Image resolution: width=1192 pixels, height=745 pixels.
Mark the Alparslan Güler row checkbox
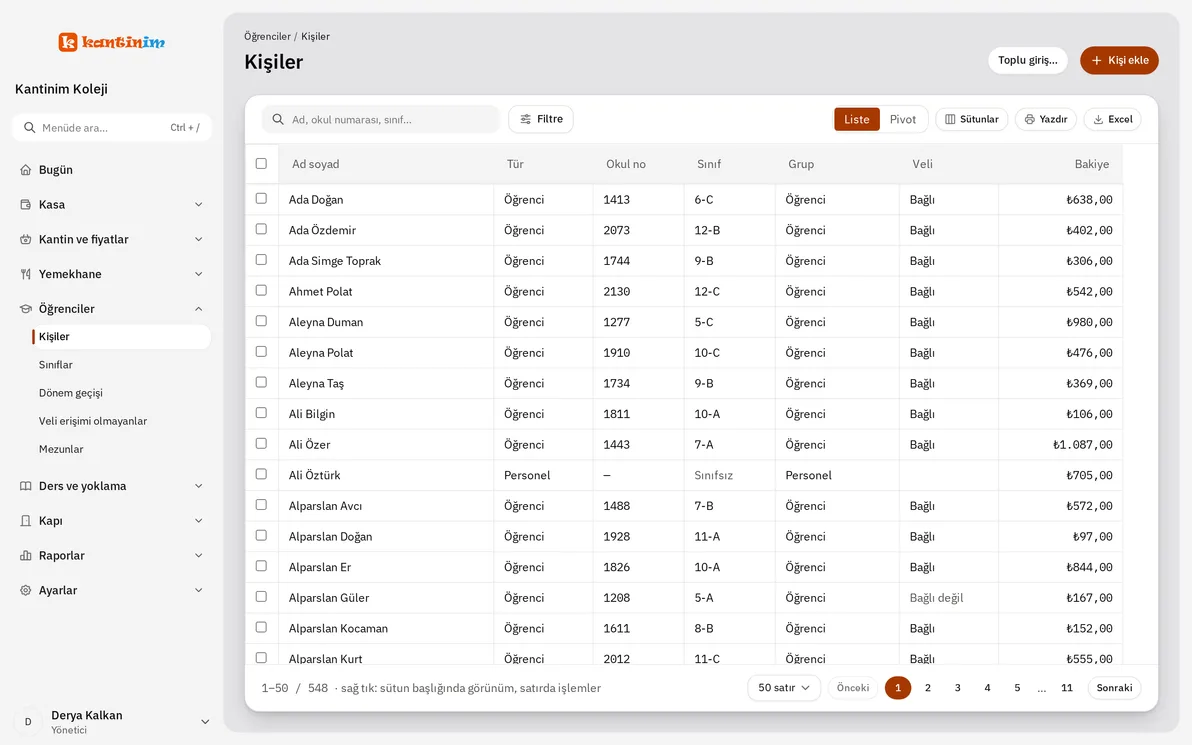(x=262, y=597)
